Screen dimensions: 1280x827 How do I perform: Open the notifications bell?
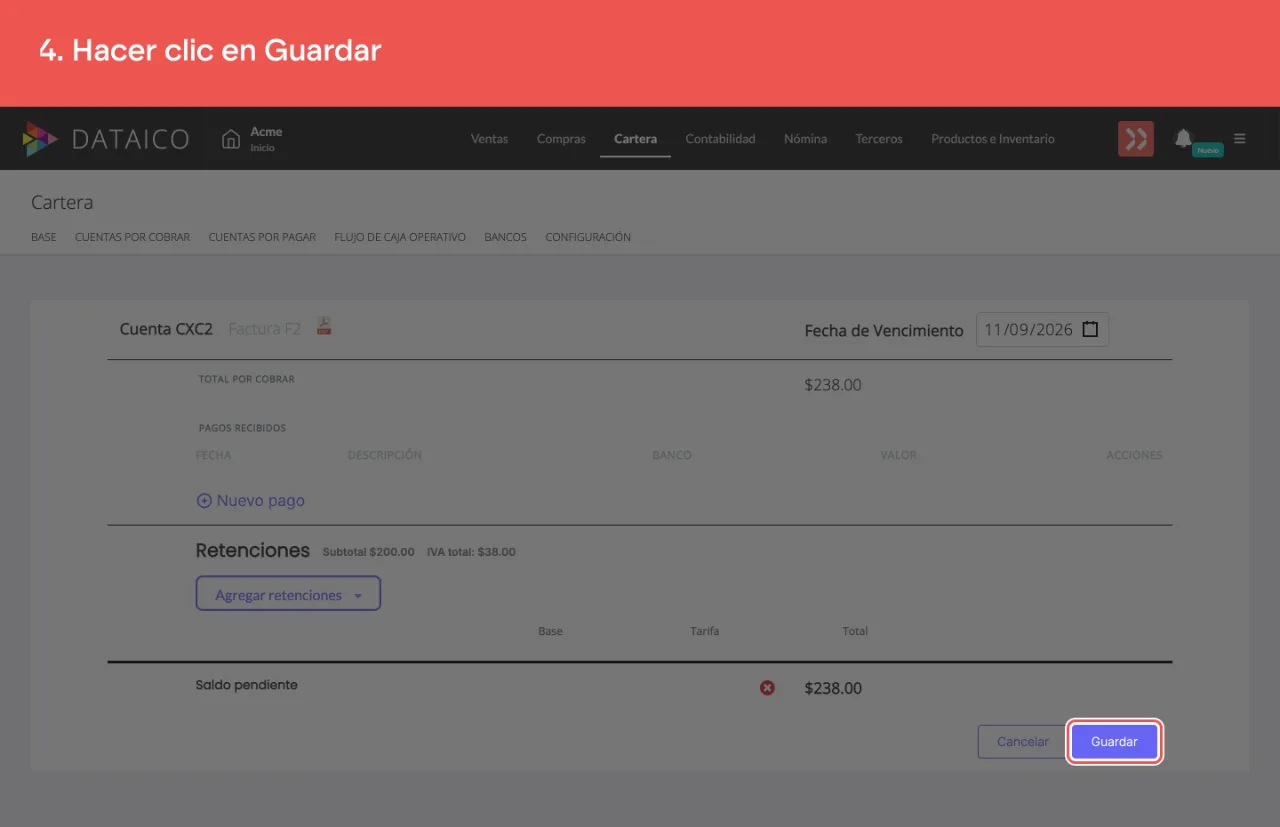pos(1183,138)
